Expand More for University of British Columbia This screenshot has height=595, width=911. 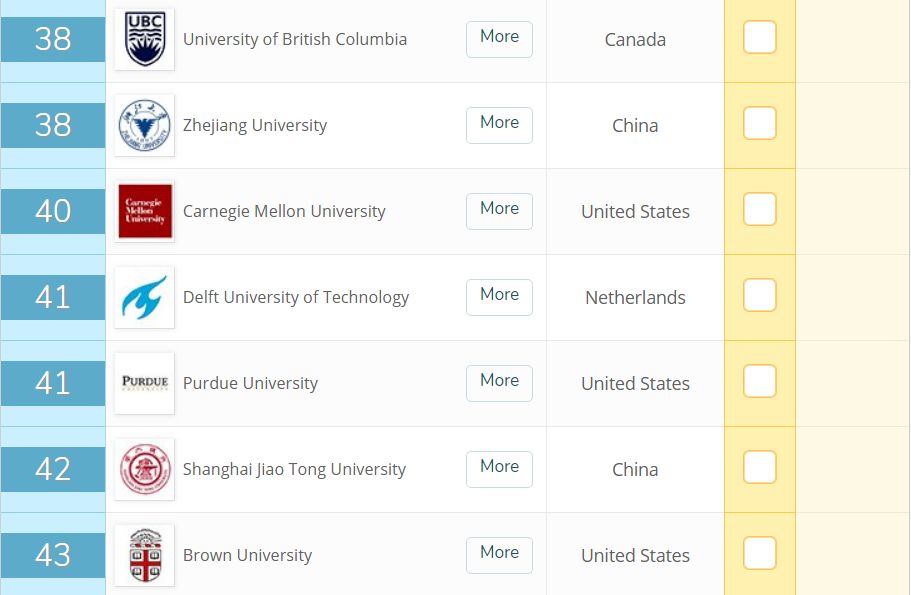(499, 38)
